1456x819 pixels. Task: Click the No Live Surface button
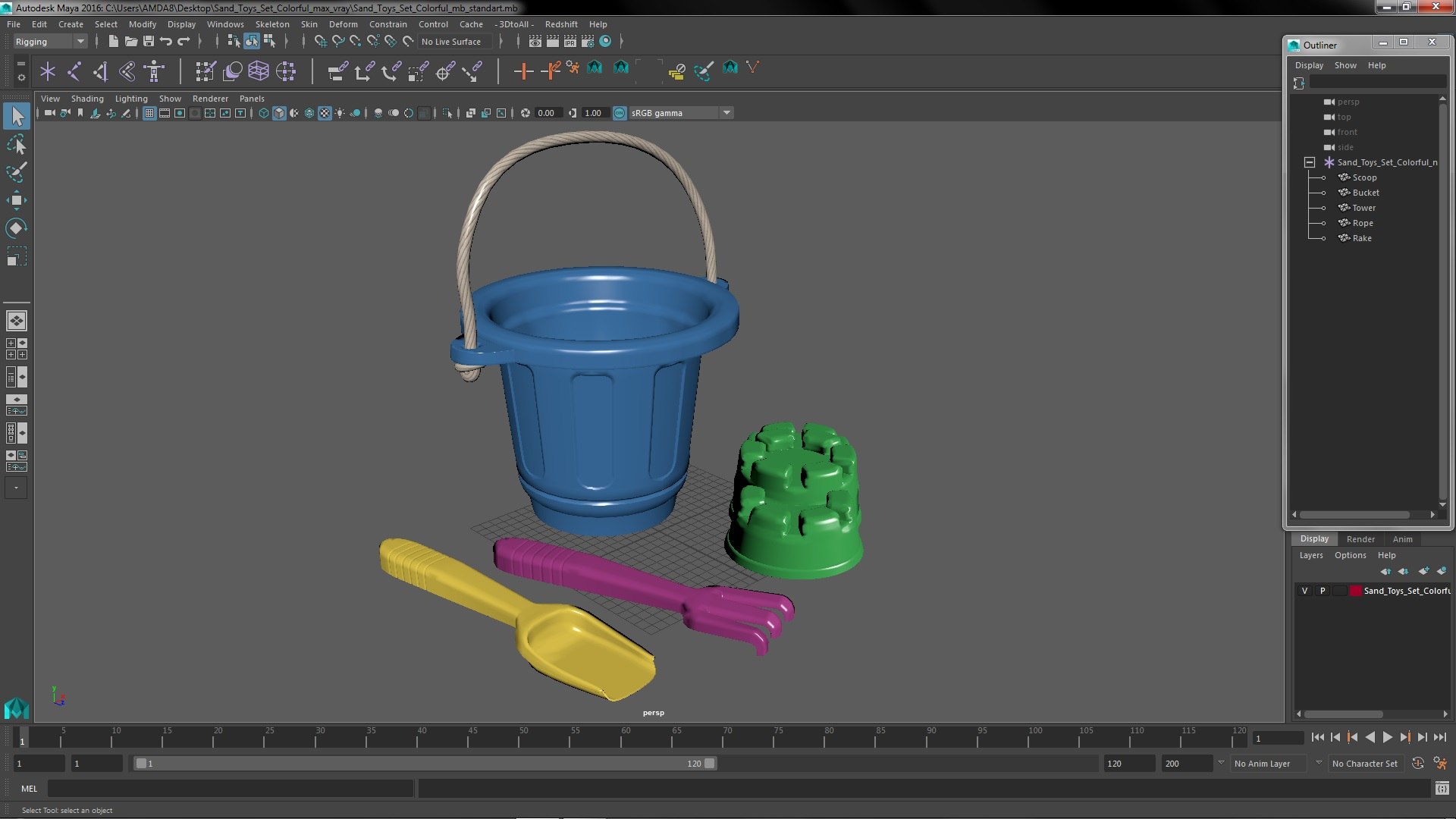[451, 42]
